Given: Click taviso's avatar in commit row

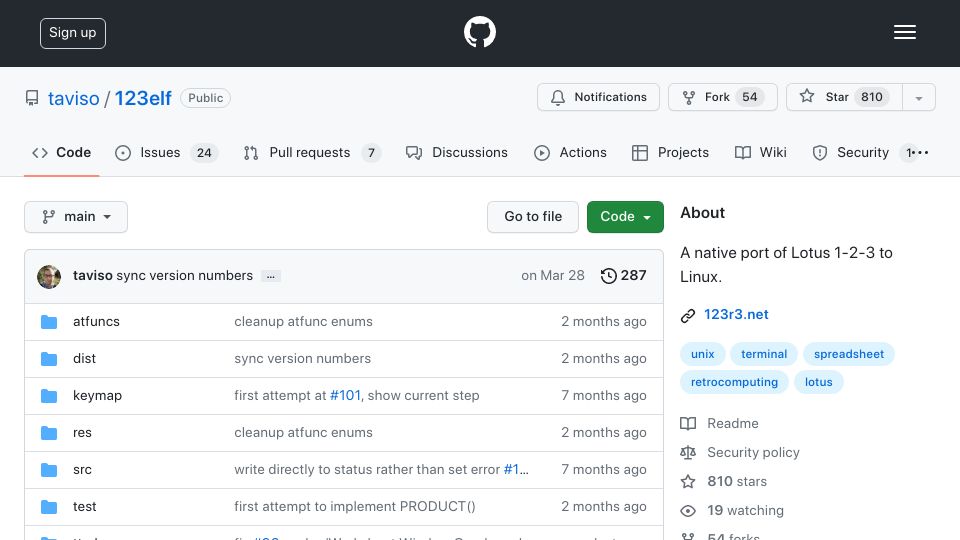Looking at the screenshot, I should 49,277.
